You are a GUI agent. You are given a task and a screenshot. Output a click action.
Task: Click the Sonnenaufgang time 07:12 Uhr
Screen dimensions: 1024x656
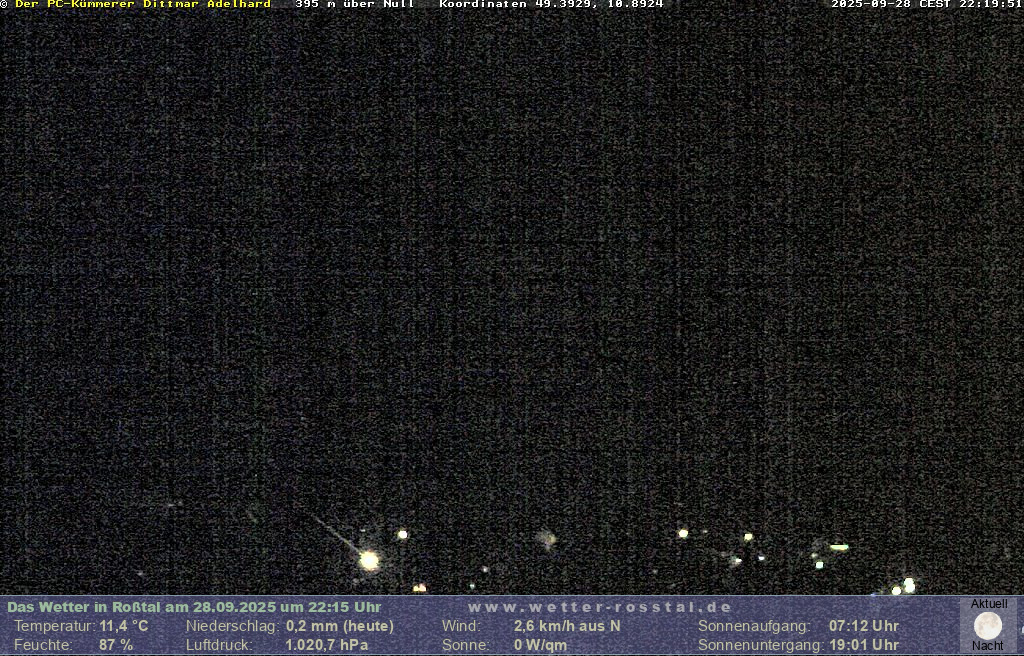[x=863, y=626]
